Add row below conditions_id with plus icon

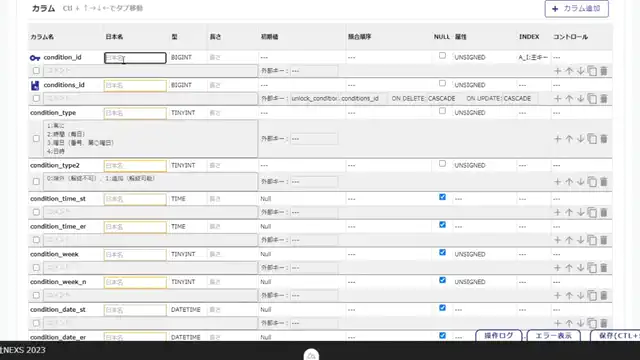pos(557,99)
